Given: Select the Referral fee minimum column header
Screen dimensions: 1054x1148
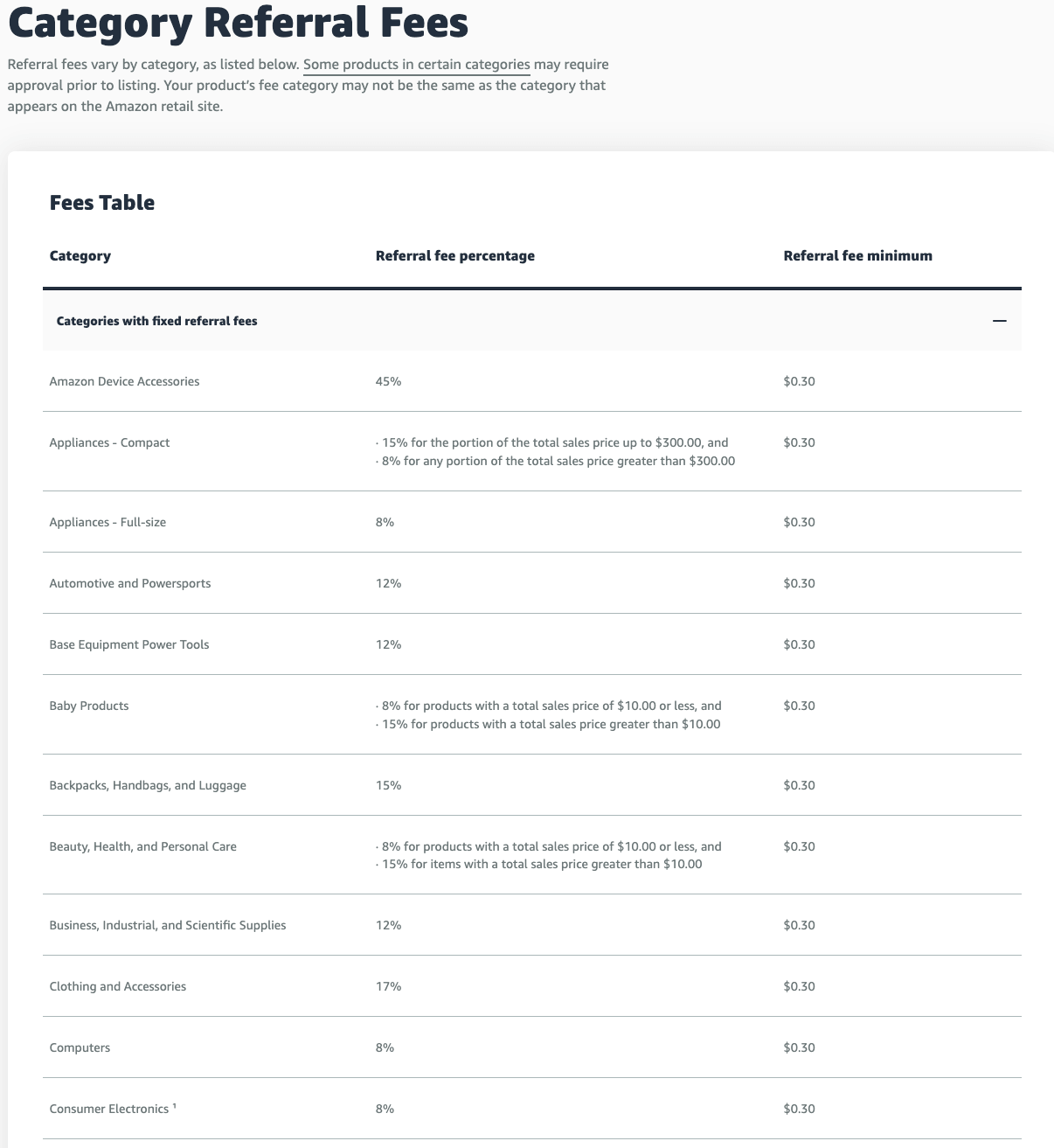Looking at the screenshot, I should point(857,255).
